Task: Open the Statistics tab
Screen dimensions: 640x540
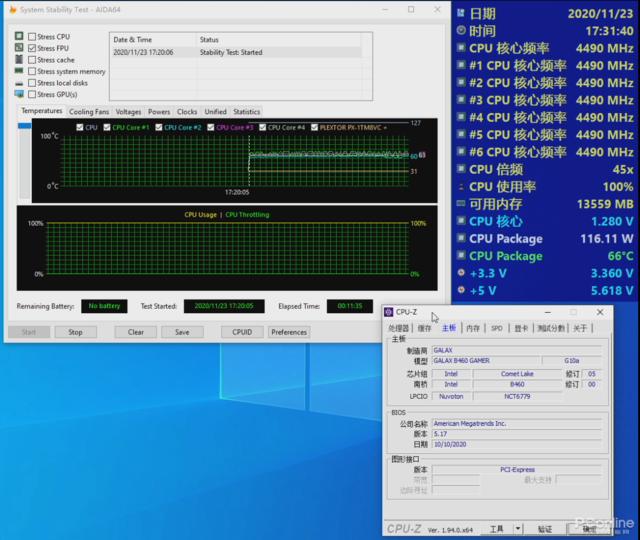Action: click(x=247, y=112)
